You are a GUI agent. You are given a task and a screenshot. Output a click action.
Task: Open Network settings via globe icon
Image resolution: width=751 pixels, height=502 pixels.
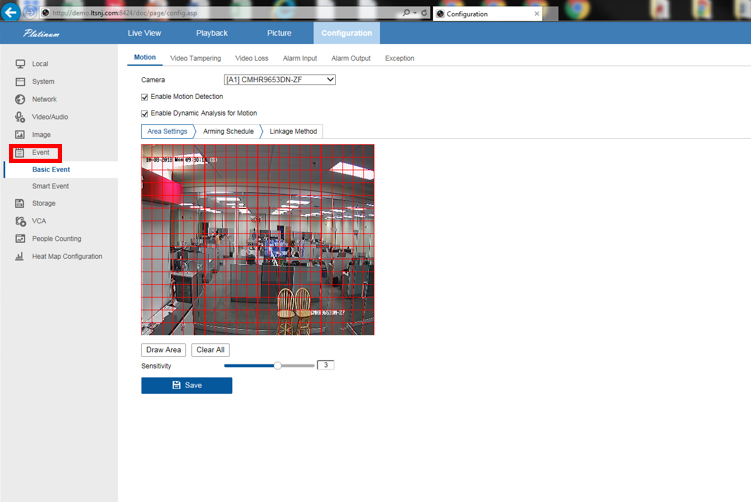coord(20,100)
